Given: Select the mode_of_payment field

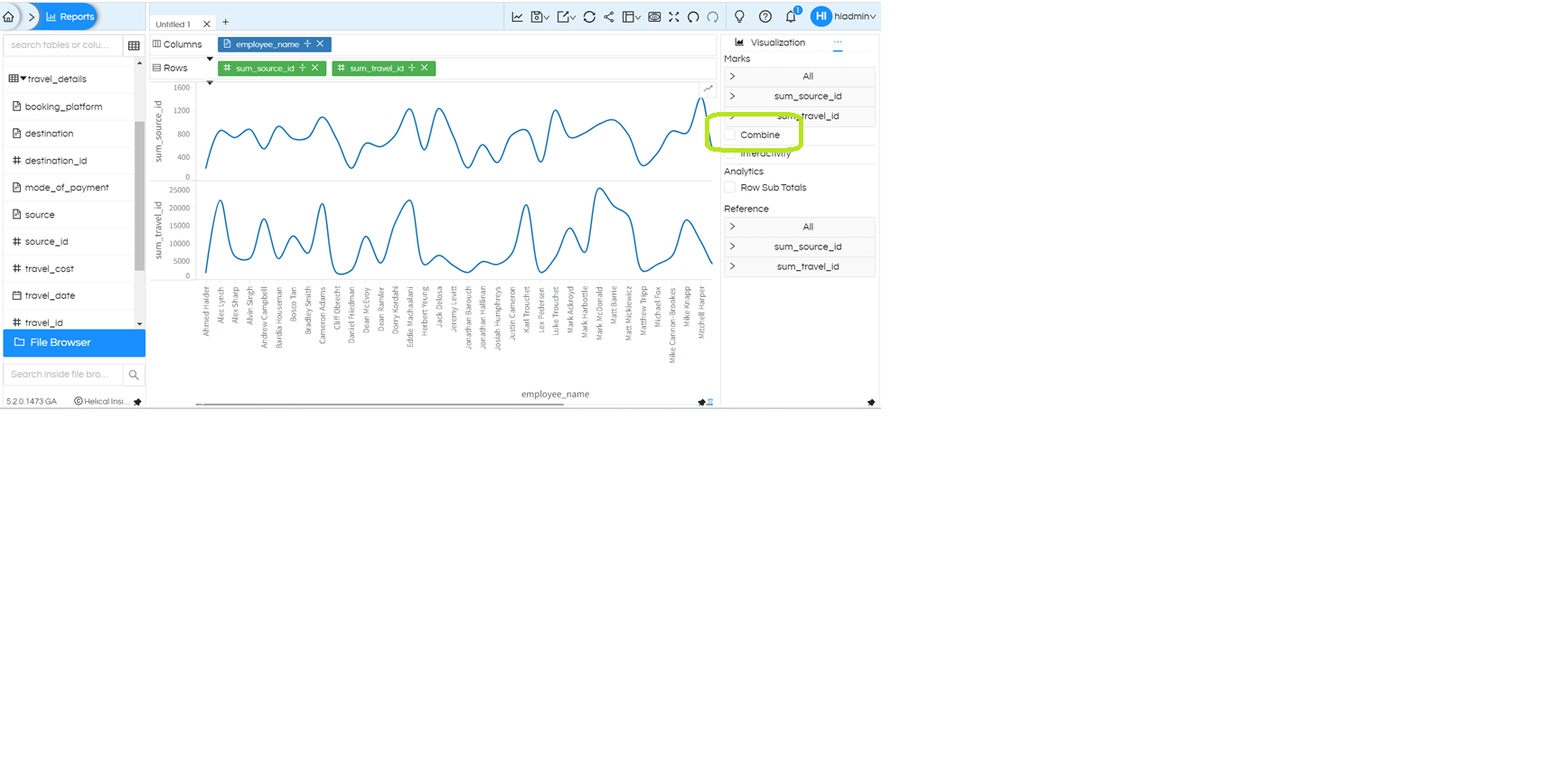Looking at the screenshot, I should click(x=67, y=188).
